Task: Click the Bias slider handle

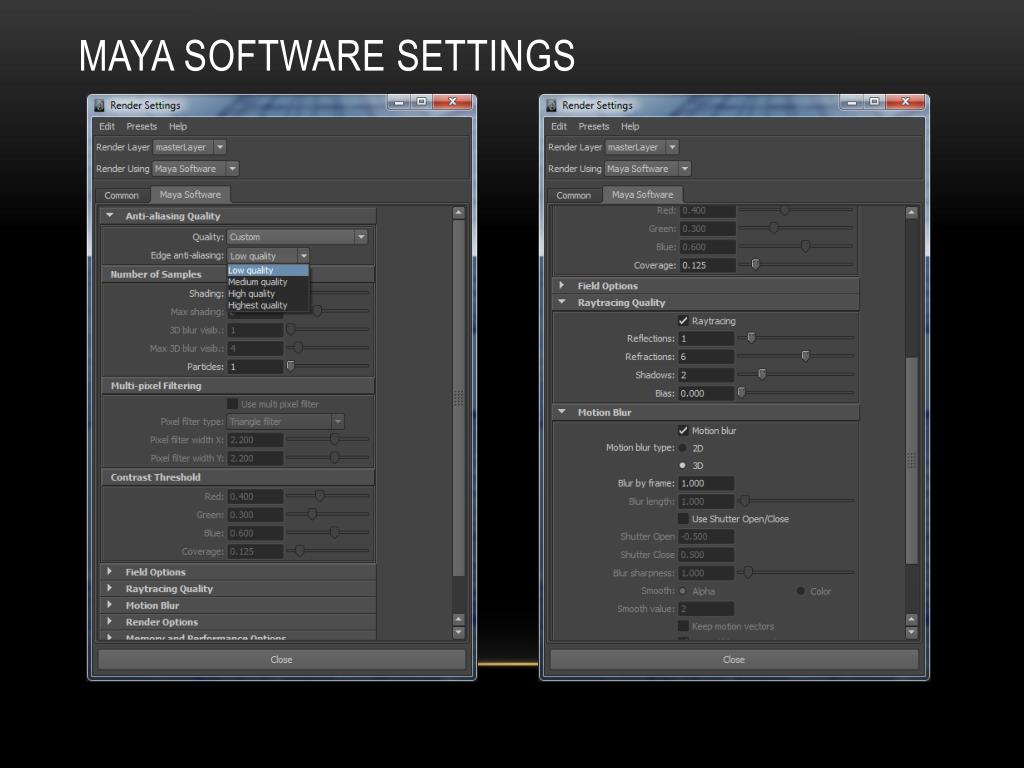Action: (x=741, y=392)
